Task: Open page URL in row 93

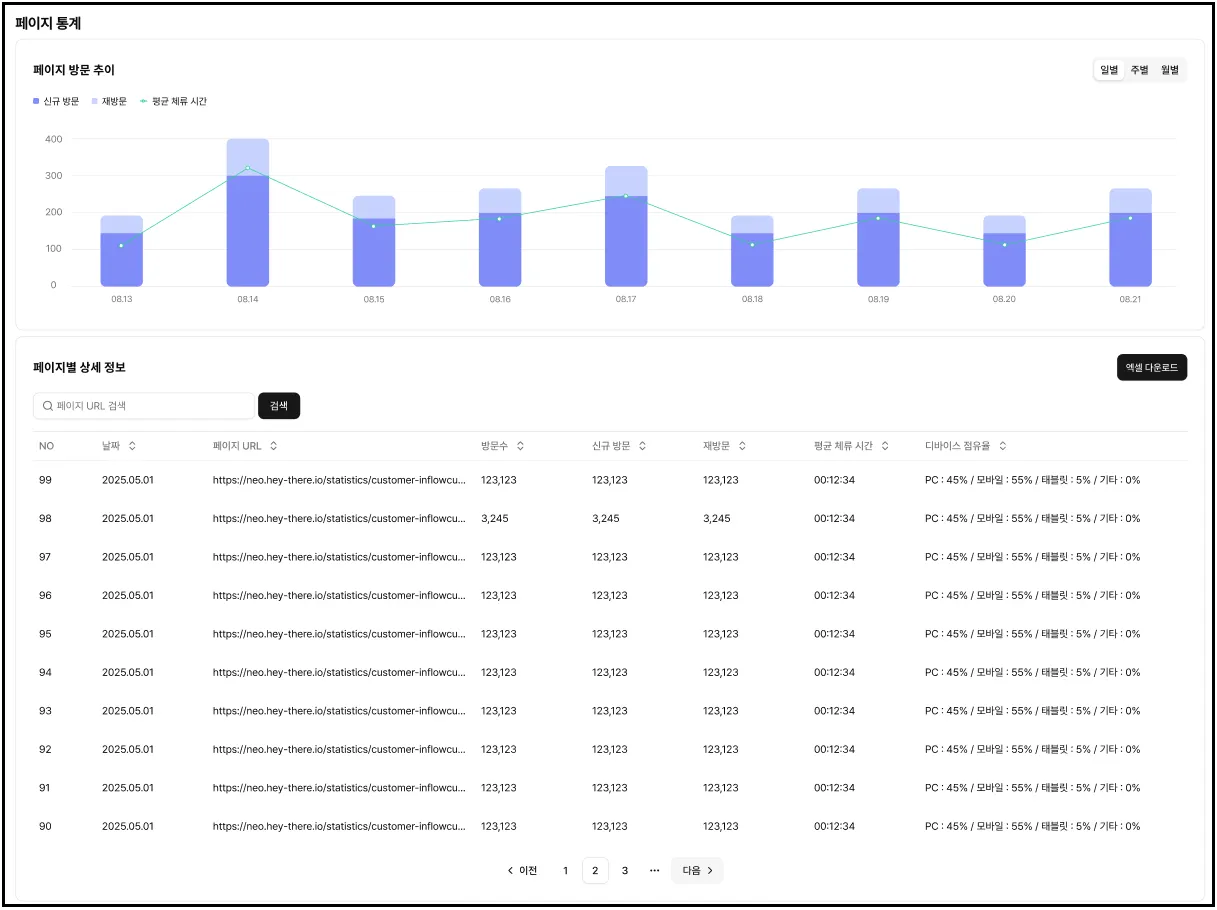Action: 339,711
